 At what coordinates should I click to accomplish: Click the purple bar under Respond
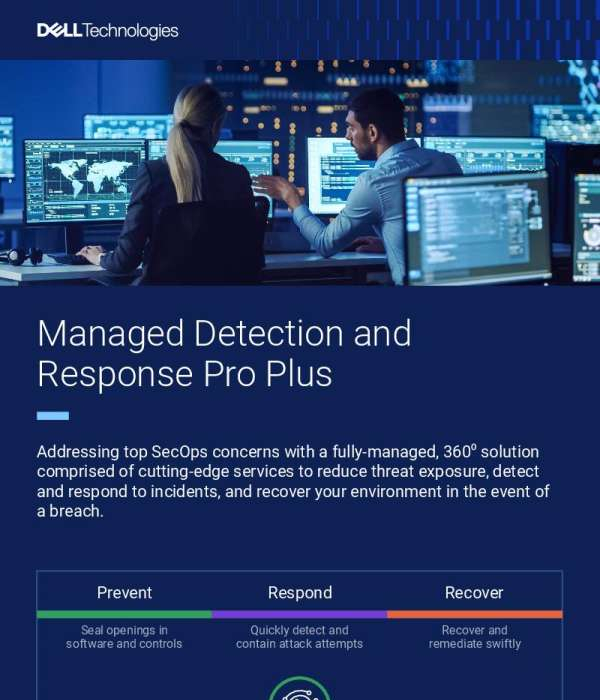(300, 614)
